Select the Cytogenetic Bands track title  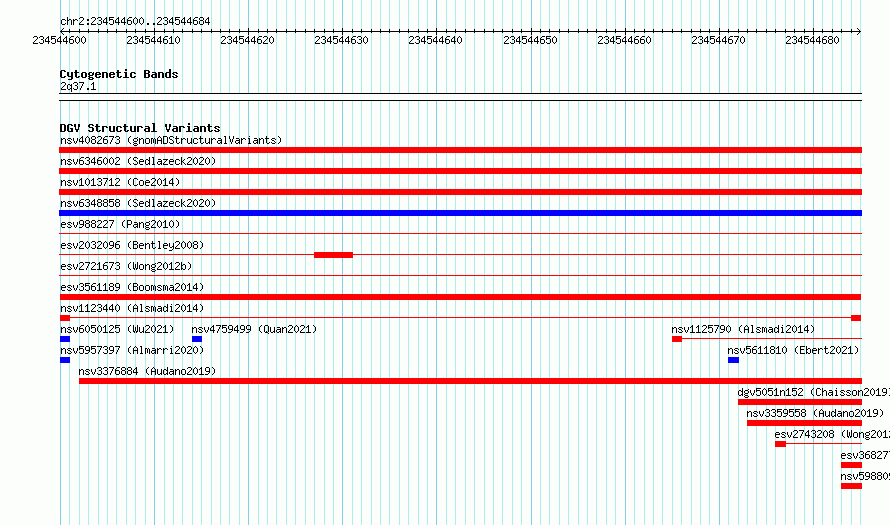coord(119,74)
